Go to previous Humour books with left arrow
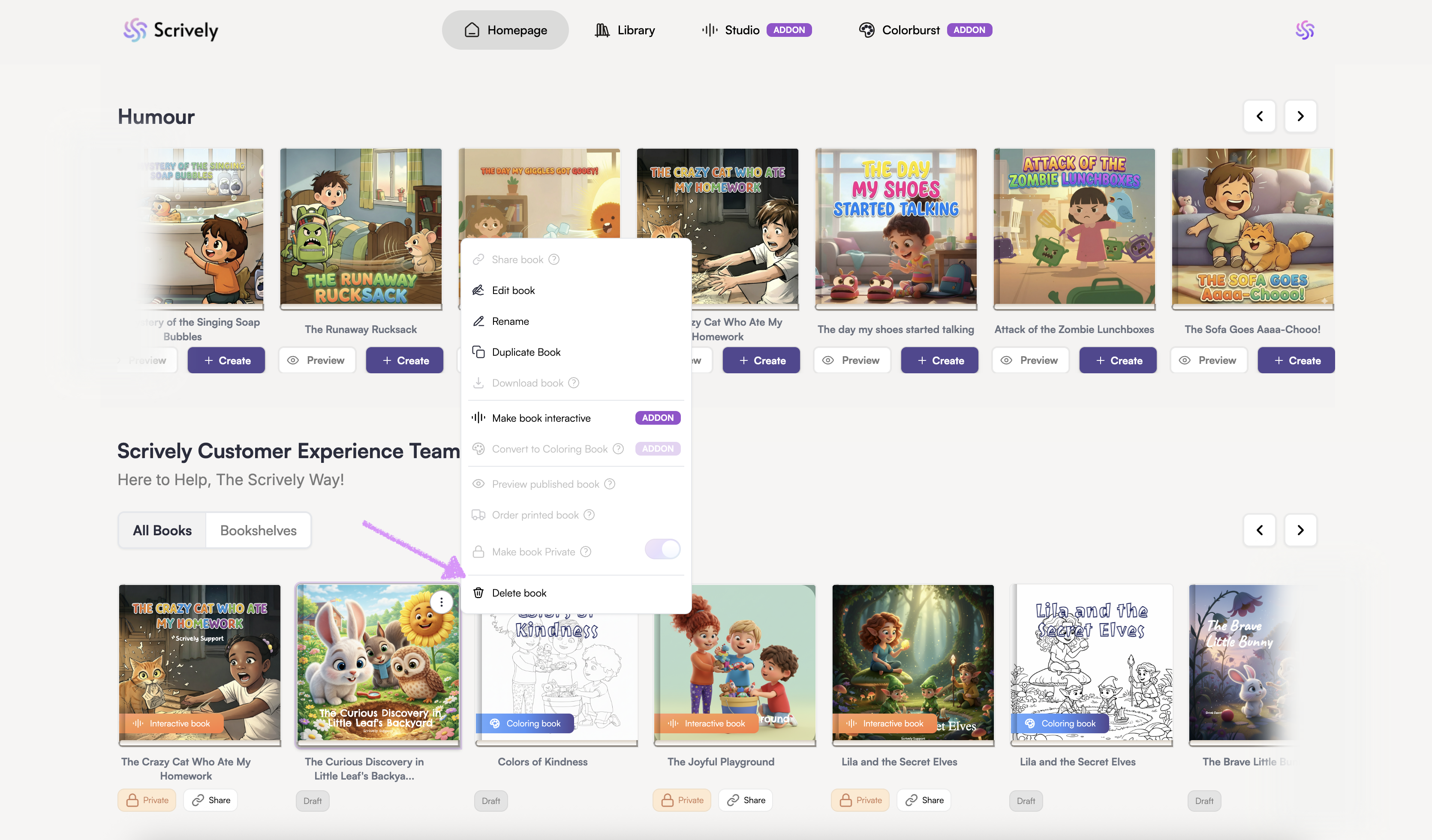The width and height of the screenshot is (1432, 840). [x=1260, y=117]
